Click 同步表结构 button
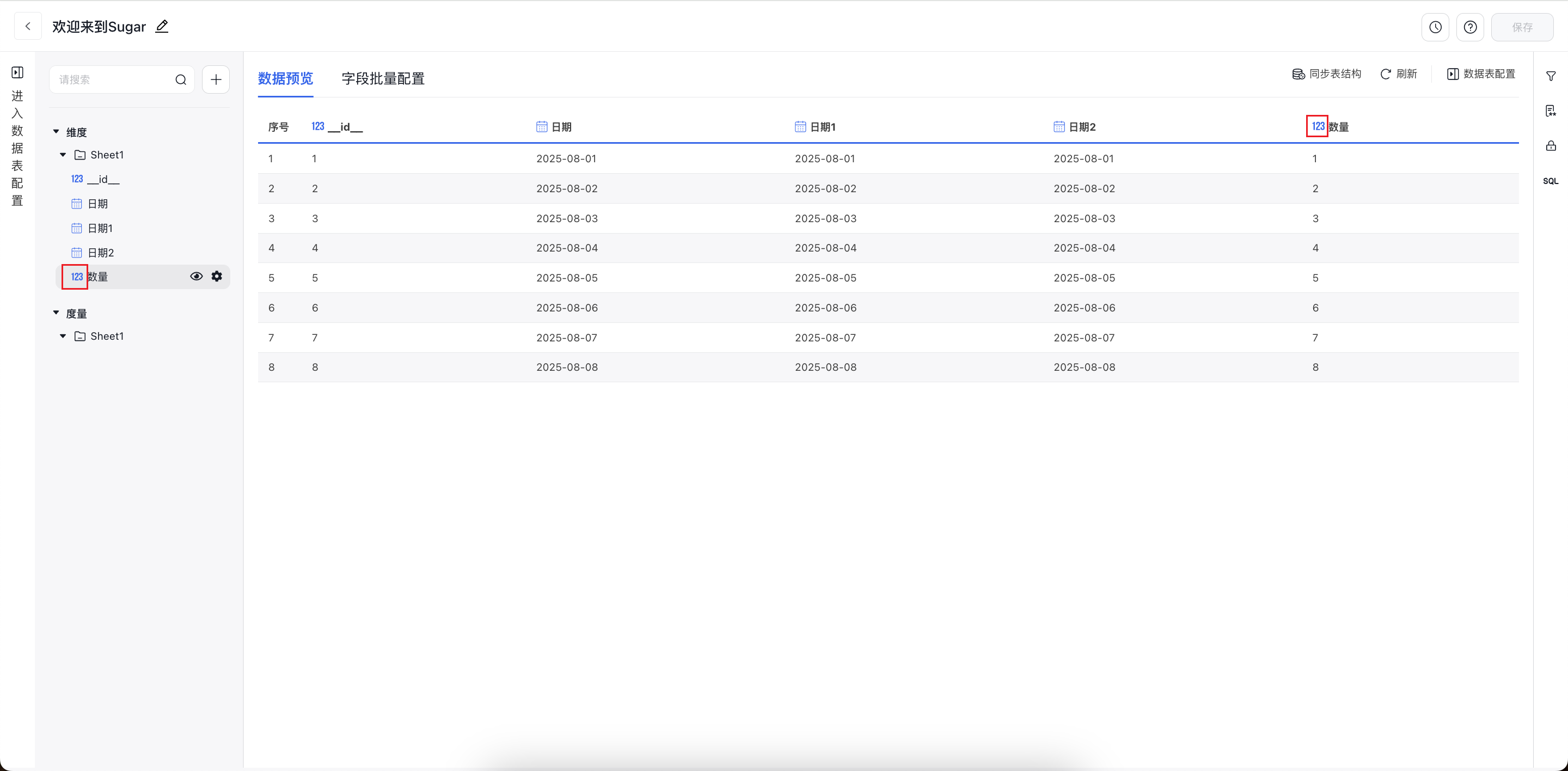 pyautogui.click(x=1326, y=74)
